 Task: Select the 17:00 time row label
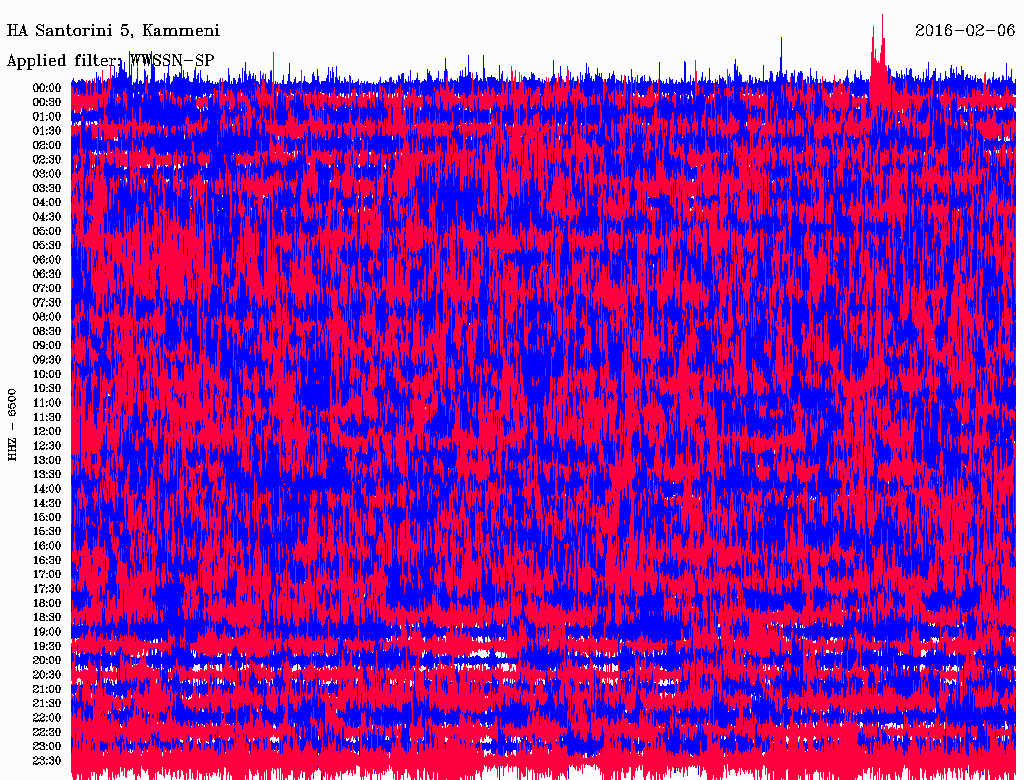pos(46,574)
